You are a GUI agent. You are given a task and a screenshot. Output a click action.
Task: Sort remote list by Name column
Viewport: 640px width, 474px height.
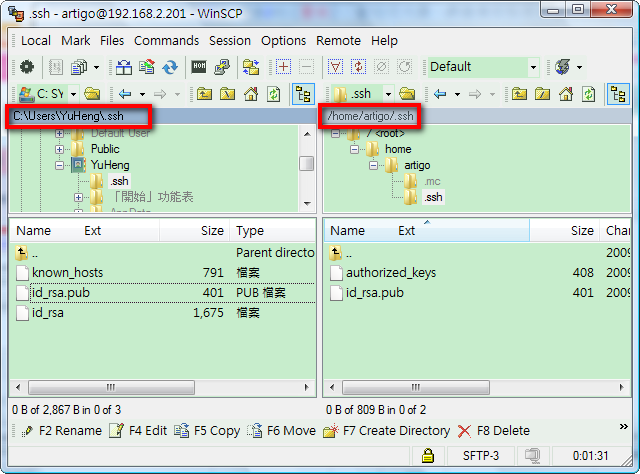[347, 231]
